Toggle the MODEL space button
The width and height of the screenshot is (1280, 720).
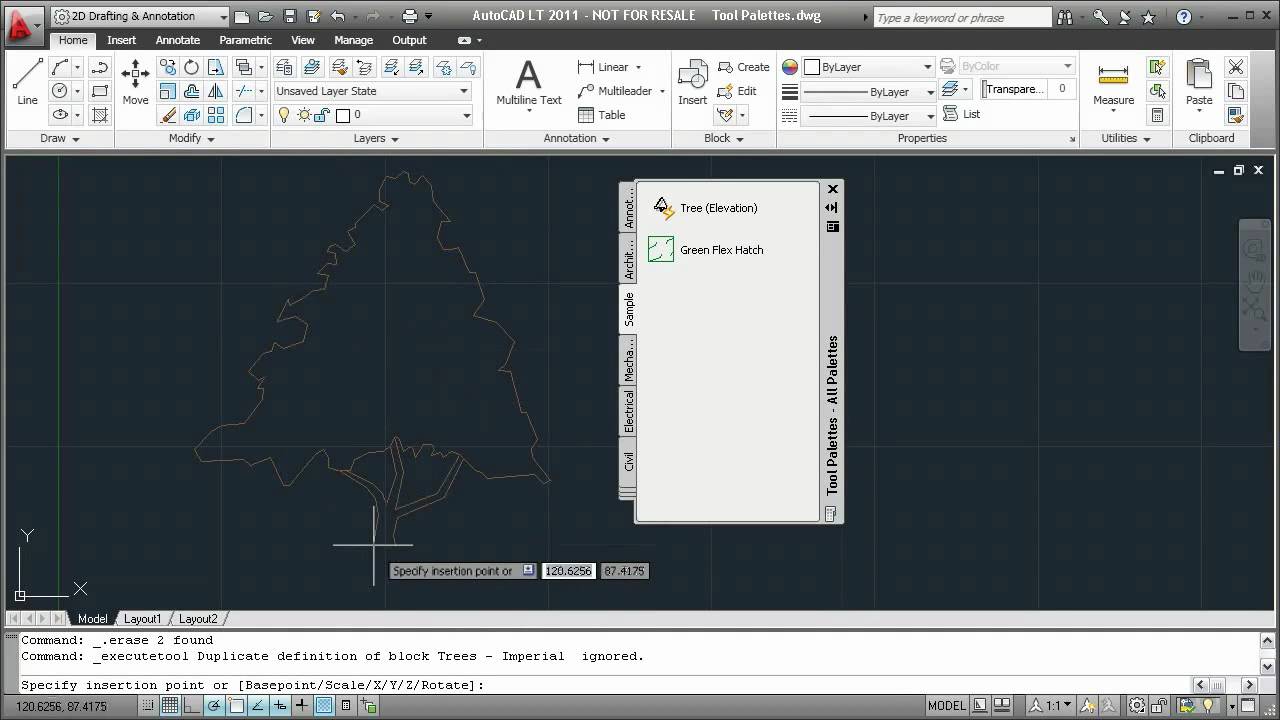947,706
